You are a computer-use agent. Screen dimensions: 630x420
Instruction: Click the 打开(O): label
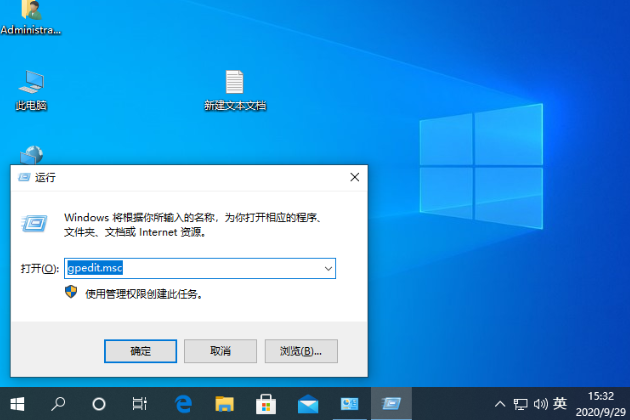[x=40, y=268]
